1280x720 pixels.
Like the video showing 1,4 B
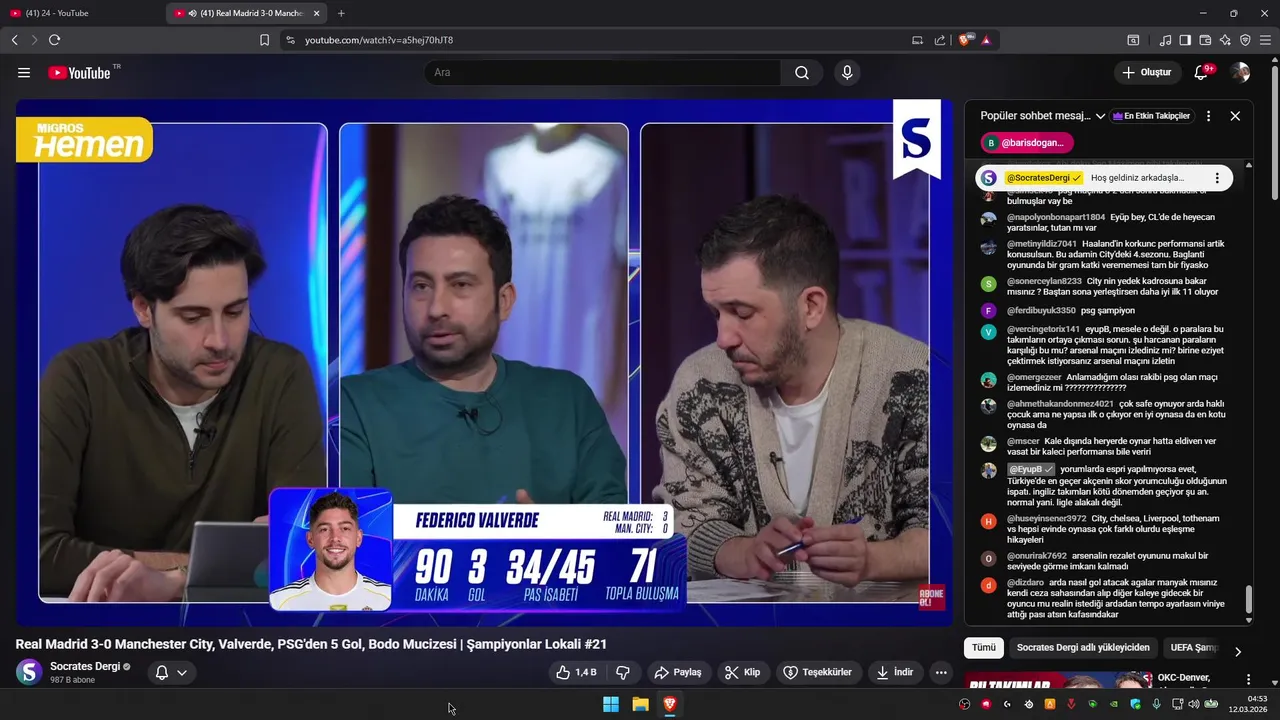pos(576,672)
